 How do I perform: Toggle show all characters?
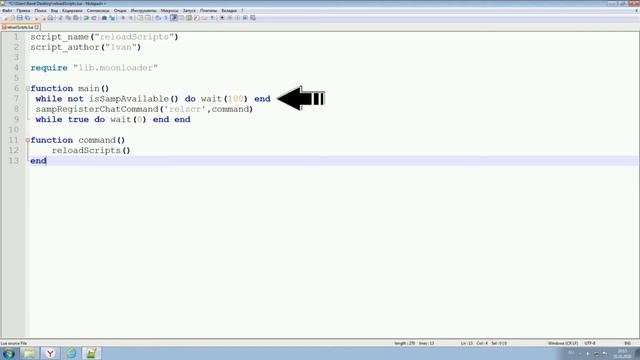[166, 18]
